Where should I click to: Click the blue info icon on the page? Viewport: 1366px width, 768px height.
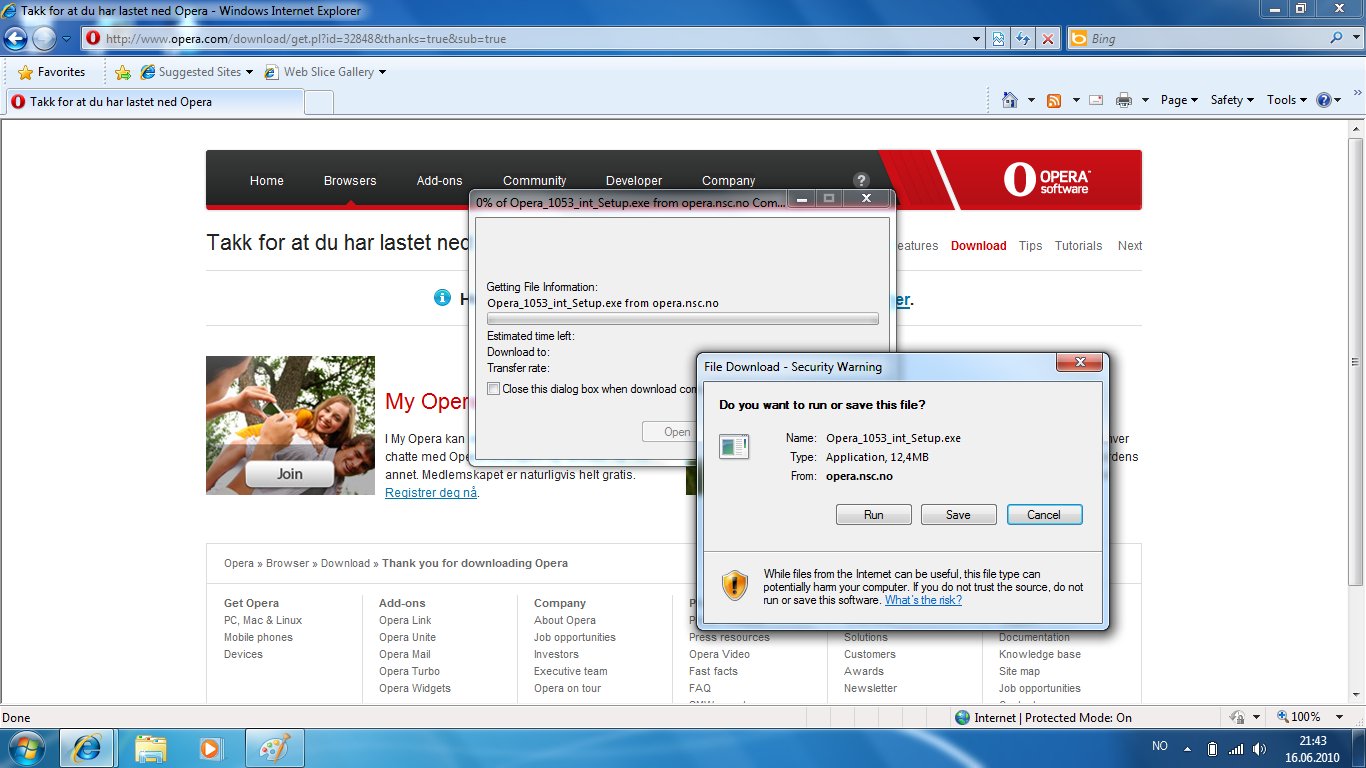(443, 298)
